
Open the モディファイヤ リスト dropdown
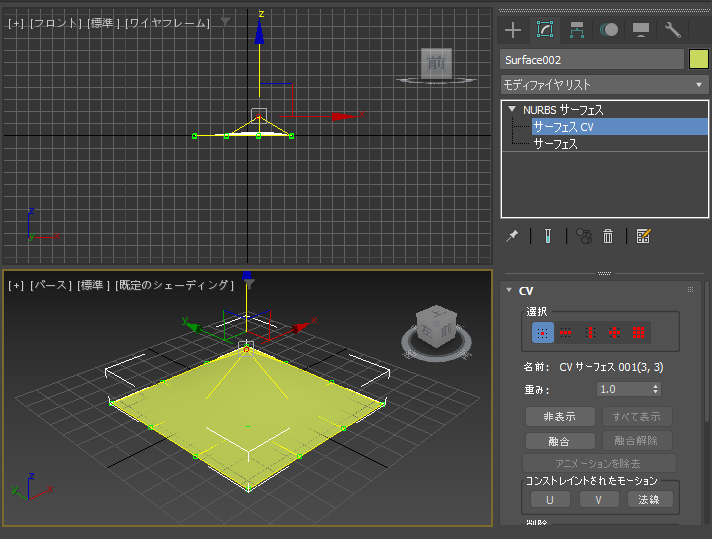(x=604, y=84)
